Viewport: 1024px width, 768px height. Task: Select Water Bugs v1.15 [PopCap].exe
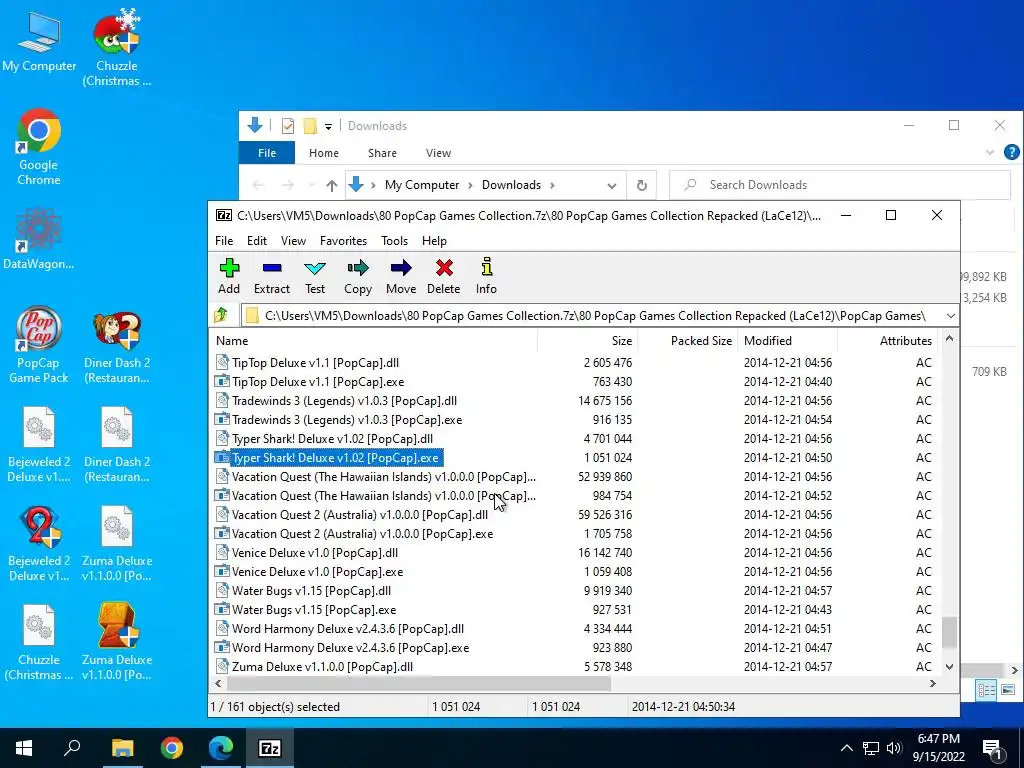click(x=313, y=610)
